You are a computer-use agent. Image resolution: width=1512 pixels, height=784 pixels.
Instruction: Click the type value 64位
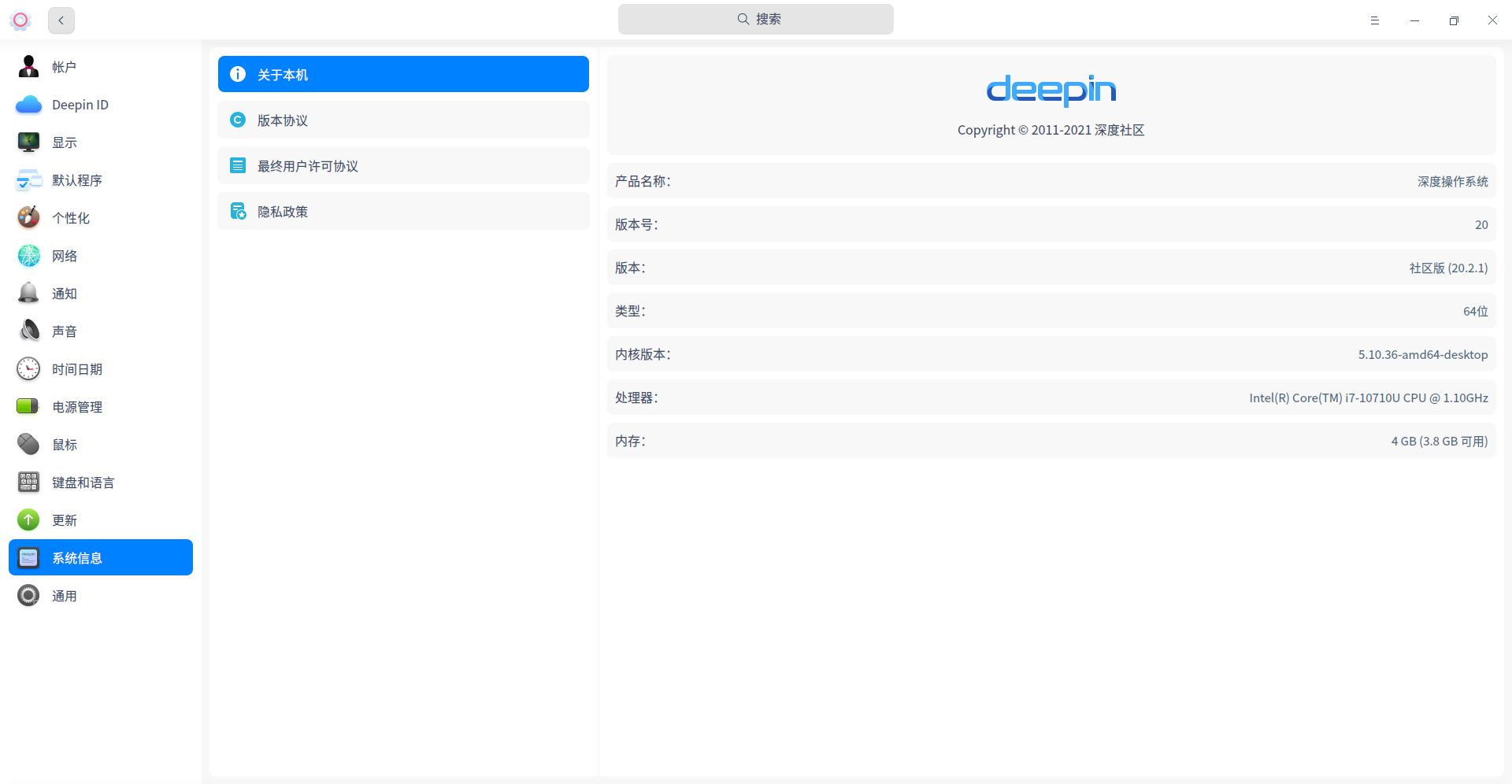click(1476, 311)
